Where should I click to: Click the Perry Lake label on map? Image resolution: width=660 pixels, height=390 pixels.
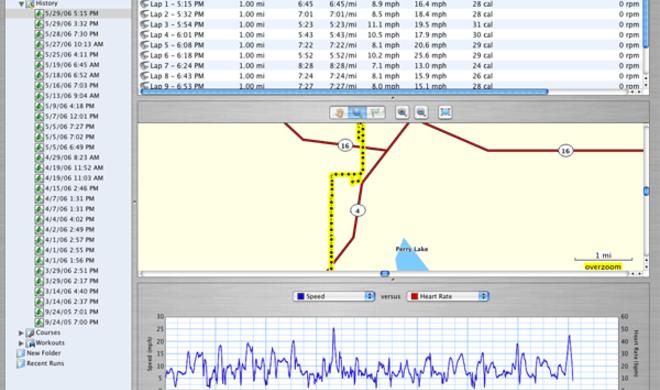tap(412, 249)
